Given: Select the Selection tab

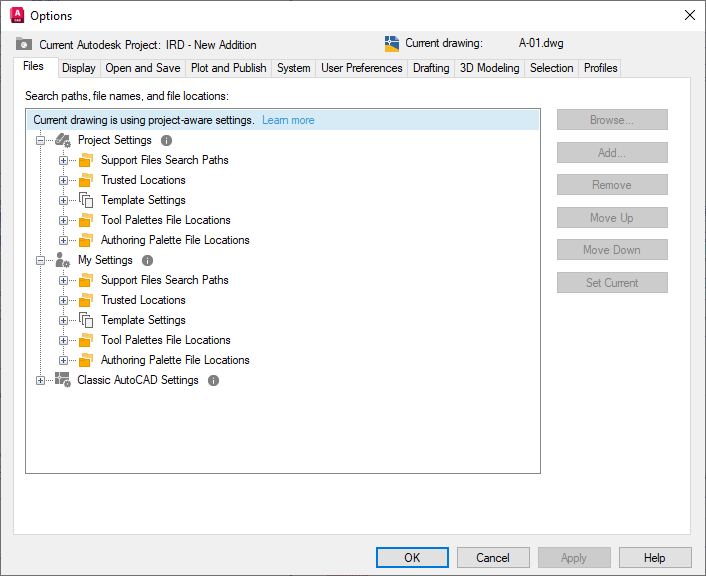Looking at the screenshot, I should [x=552, y=68].
